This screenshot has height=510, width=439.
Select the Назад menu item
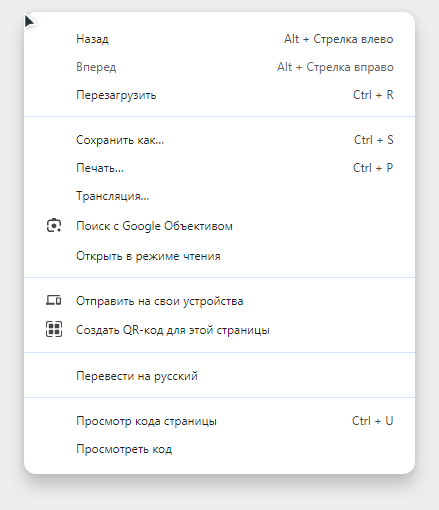point(219,39)
